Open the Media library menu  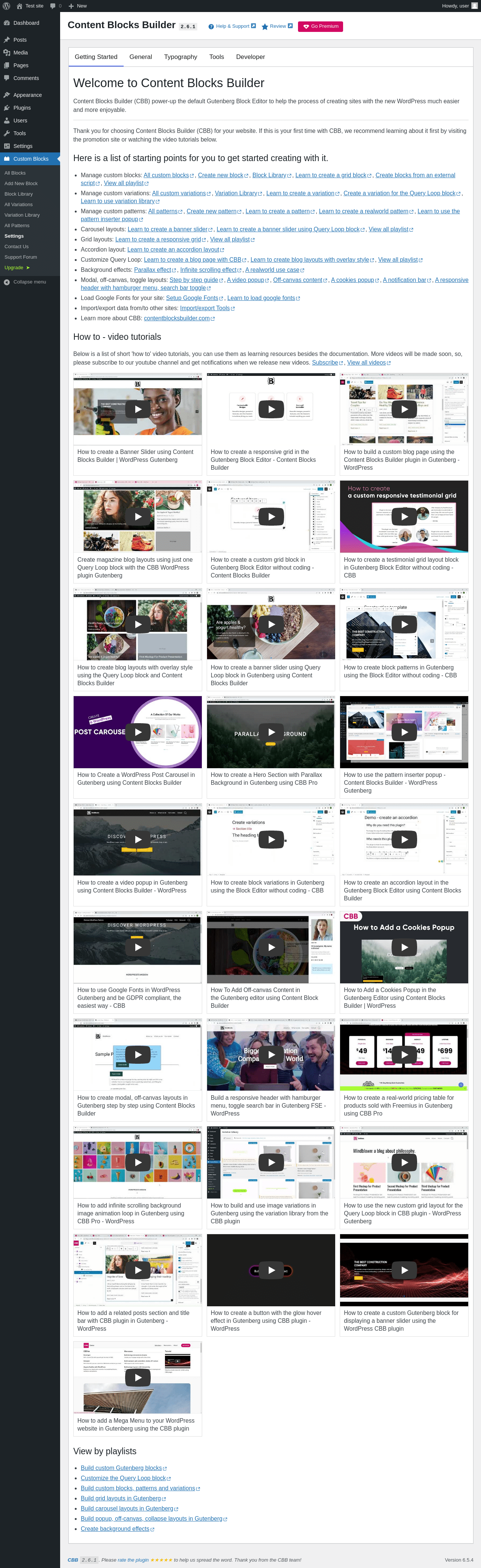[30, 52]
